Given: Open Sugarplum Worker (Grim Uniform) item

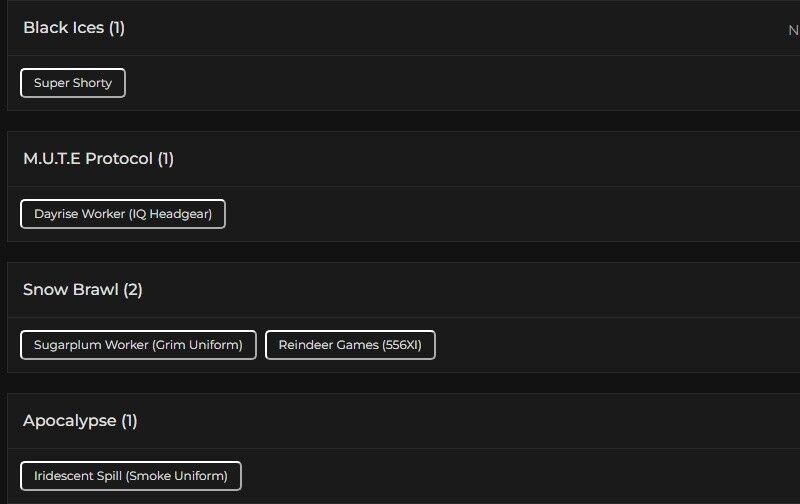Looking at the screenshot, I should [x=138, y=345].
